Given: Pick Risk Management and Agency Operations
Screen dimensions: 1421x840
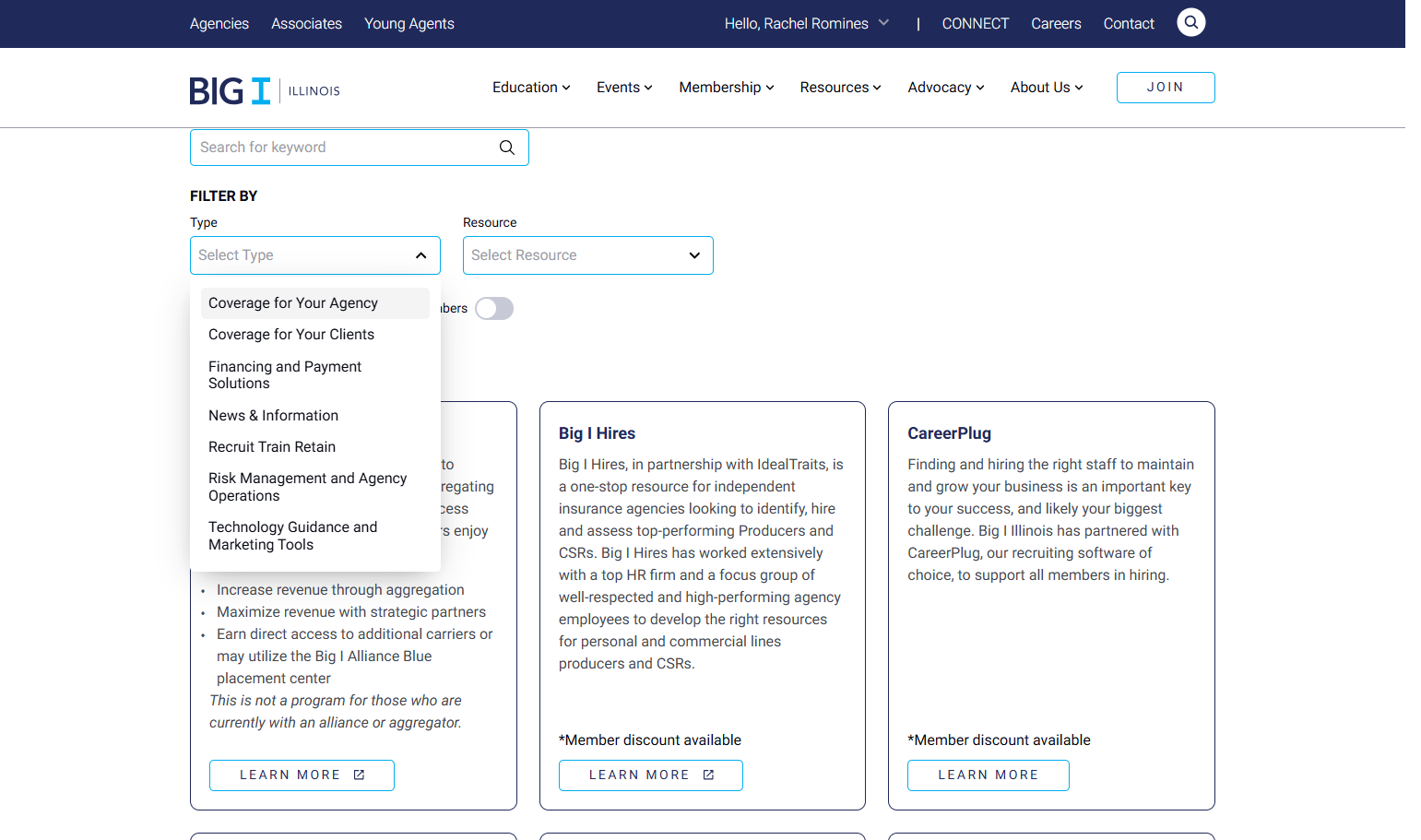Looking at the screenshot, I should pyautogui.click(x=315, y=487).
